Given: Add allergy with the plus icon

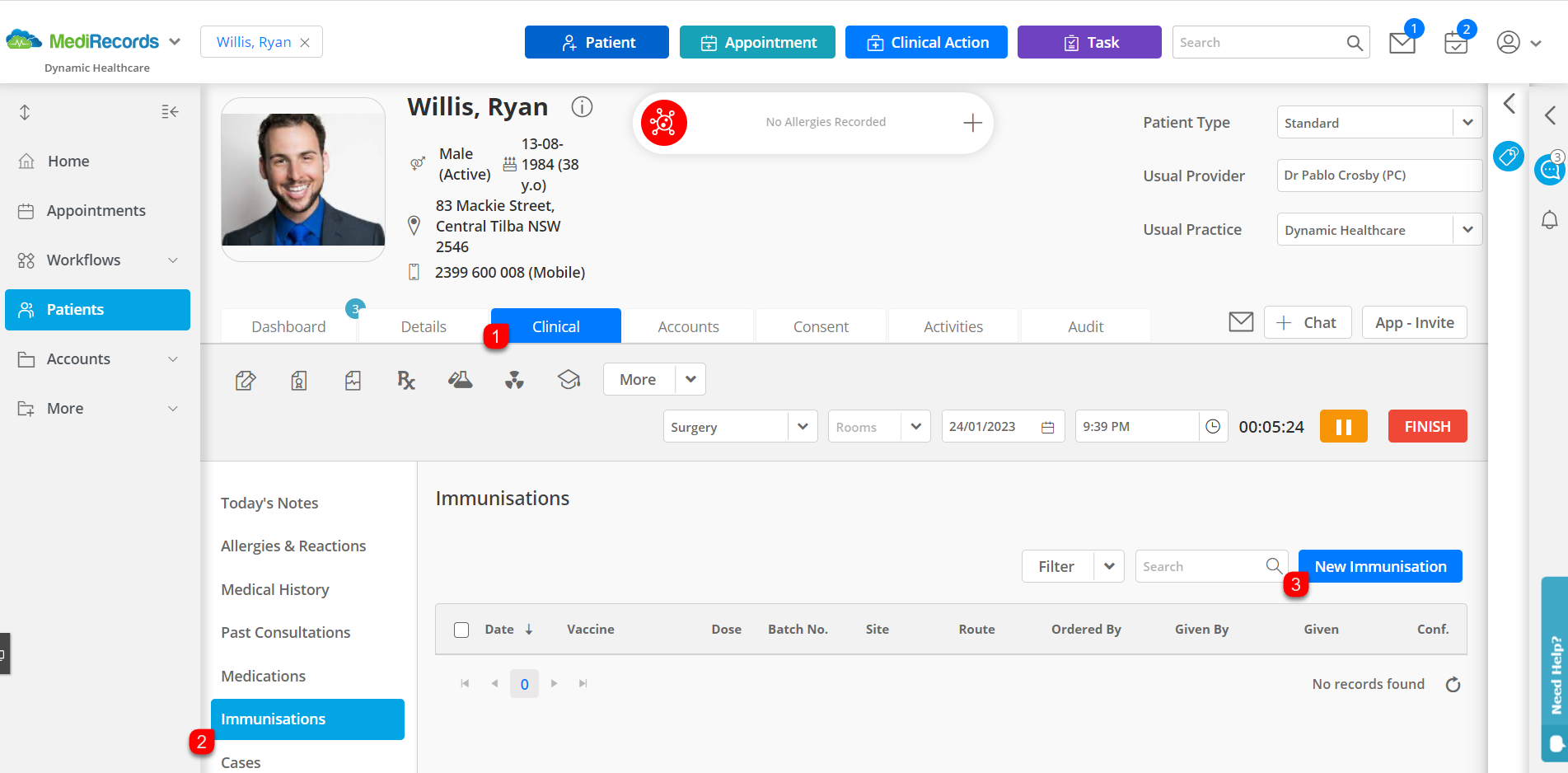Looking at the screenshot, I should [x=972, y=123].
